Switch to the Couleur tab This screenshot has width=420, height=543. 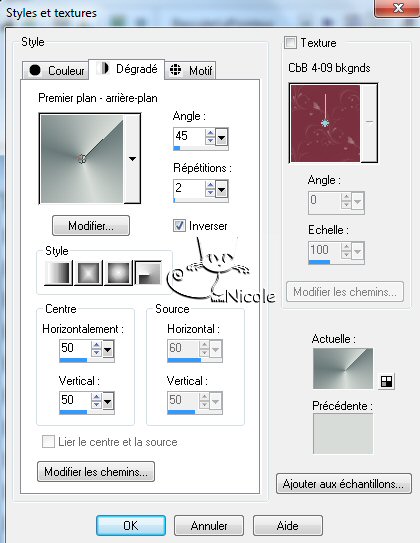[x=56, y=71]
